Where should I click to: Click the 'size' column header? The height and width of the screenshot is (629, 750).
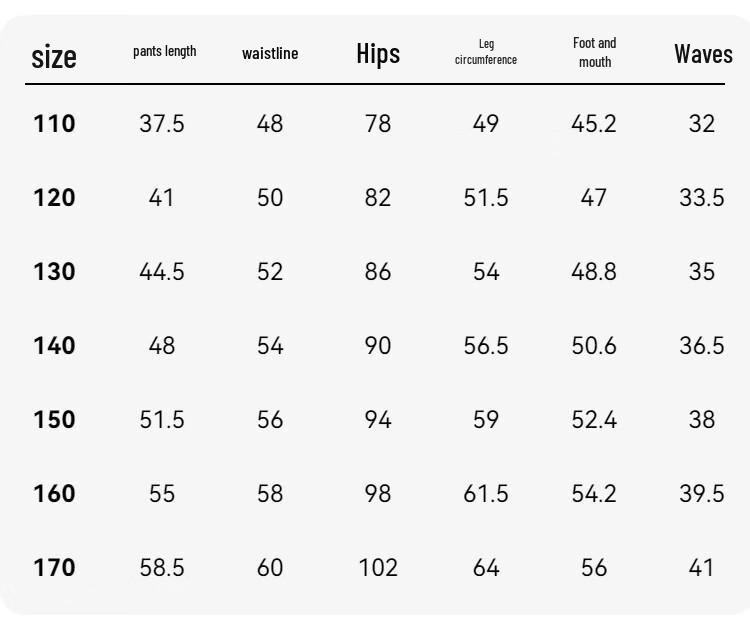[x=54, y=57]
